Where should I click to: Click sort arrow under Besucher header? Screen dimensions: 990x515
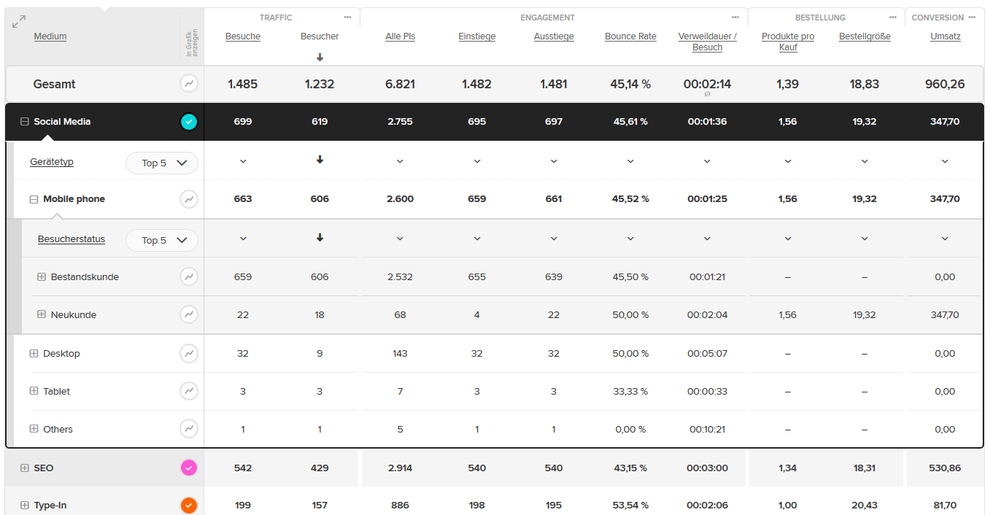pos(319,57)
